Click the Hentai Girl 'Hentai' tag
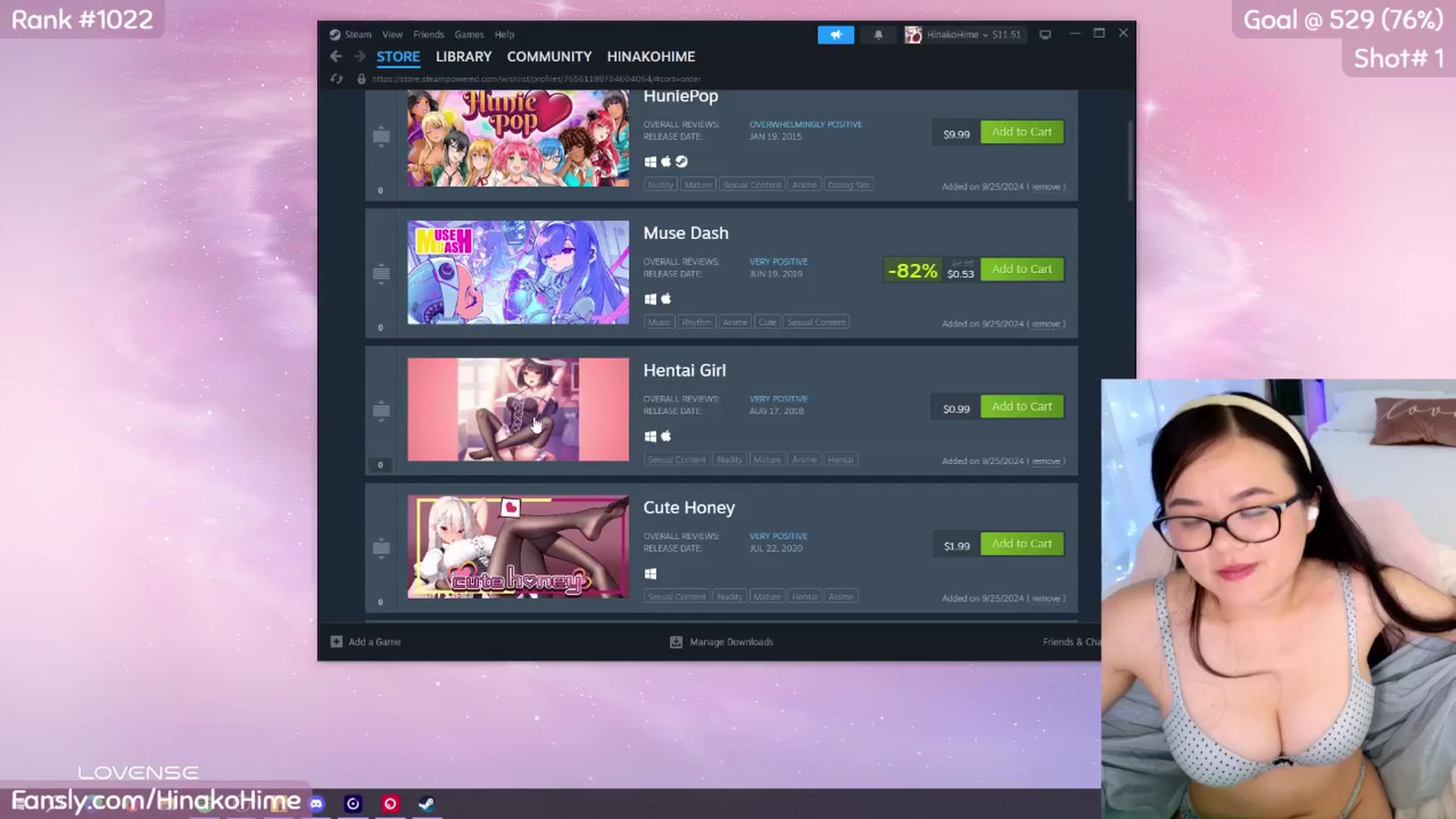The image size is (1456, 819). click(x=840, y=460)
